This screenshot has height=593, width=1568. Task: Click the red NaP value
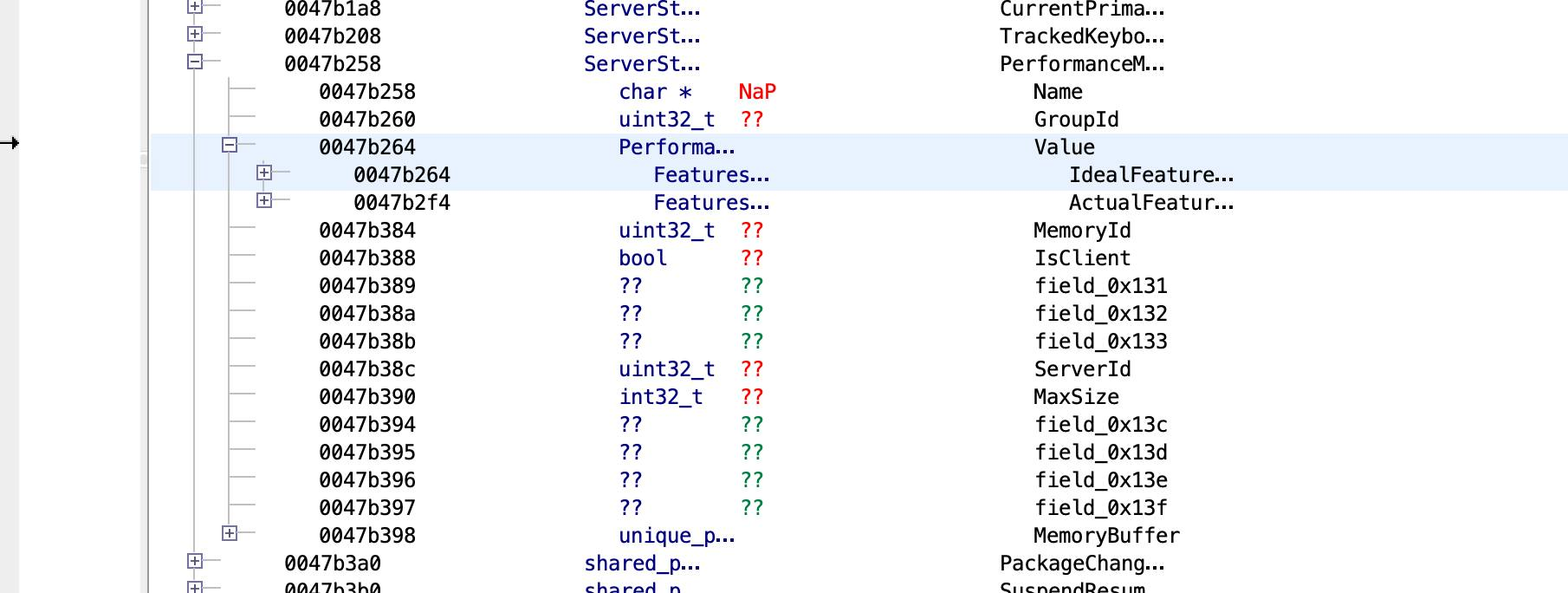(757, 92)
